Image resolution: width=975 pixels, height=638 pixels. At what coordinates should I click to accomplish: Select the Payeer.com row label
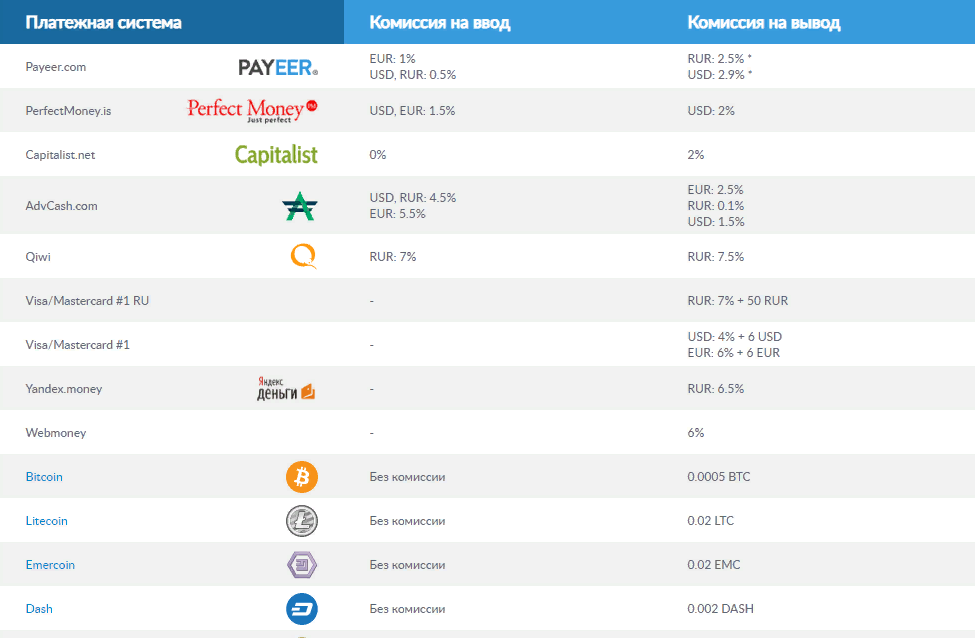[56, 67]
